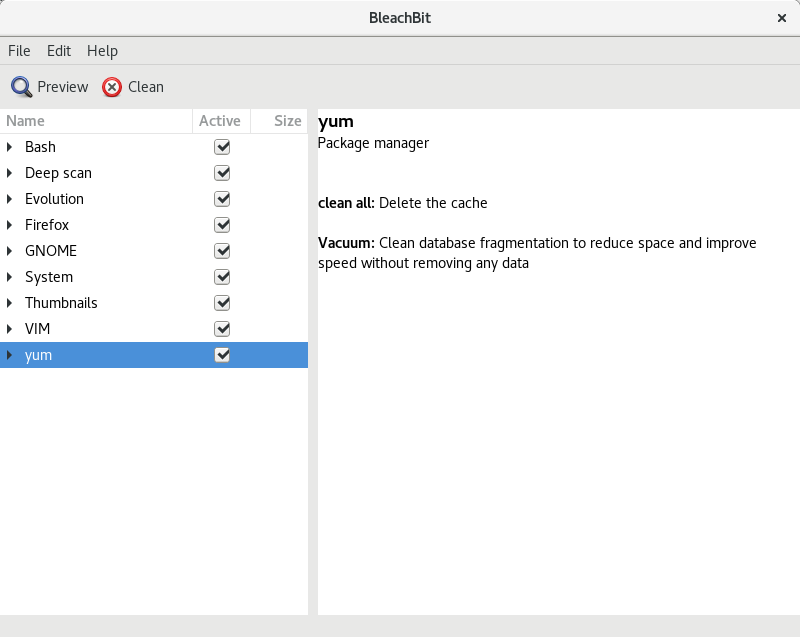Viewport: 800px width, 637px height.
Task: Expand the Thumbnails tree row
Action: [9, 303]
